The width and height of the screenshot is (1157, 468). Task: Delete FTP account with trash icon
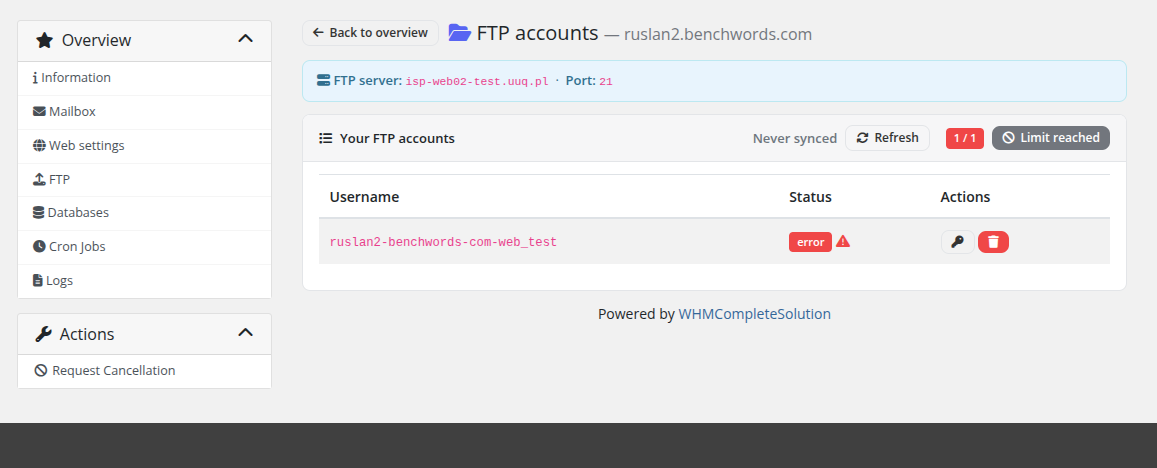point(993,242)
